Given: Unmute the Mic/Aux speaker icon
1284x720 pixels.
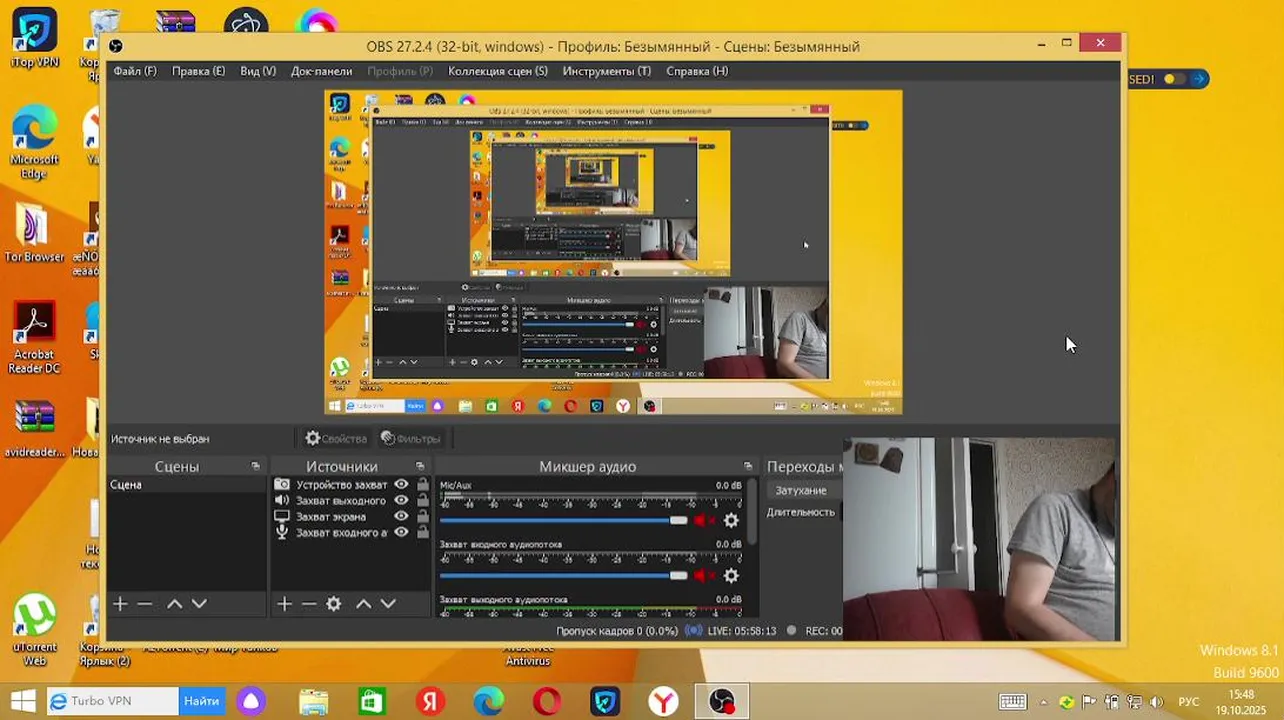Looking at the screenshot, I should [x=704, y=520].
